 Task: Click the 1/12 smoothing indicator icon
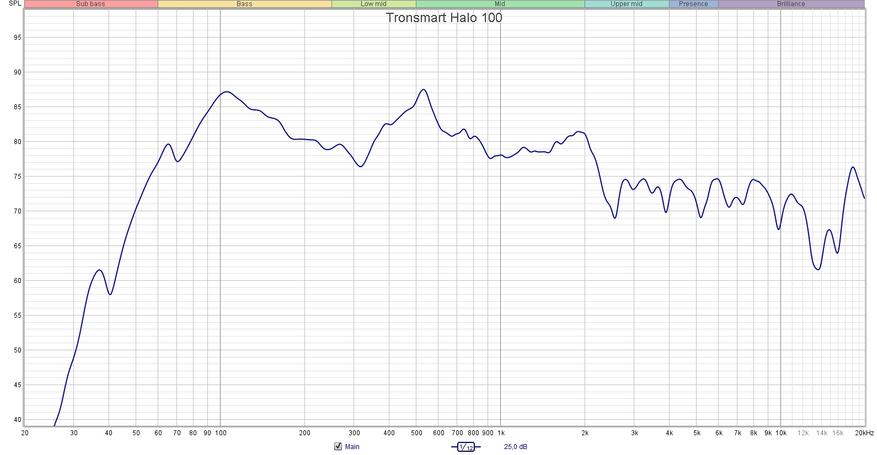click(x=465, y=447)
